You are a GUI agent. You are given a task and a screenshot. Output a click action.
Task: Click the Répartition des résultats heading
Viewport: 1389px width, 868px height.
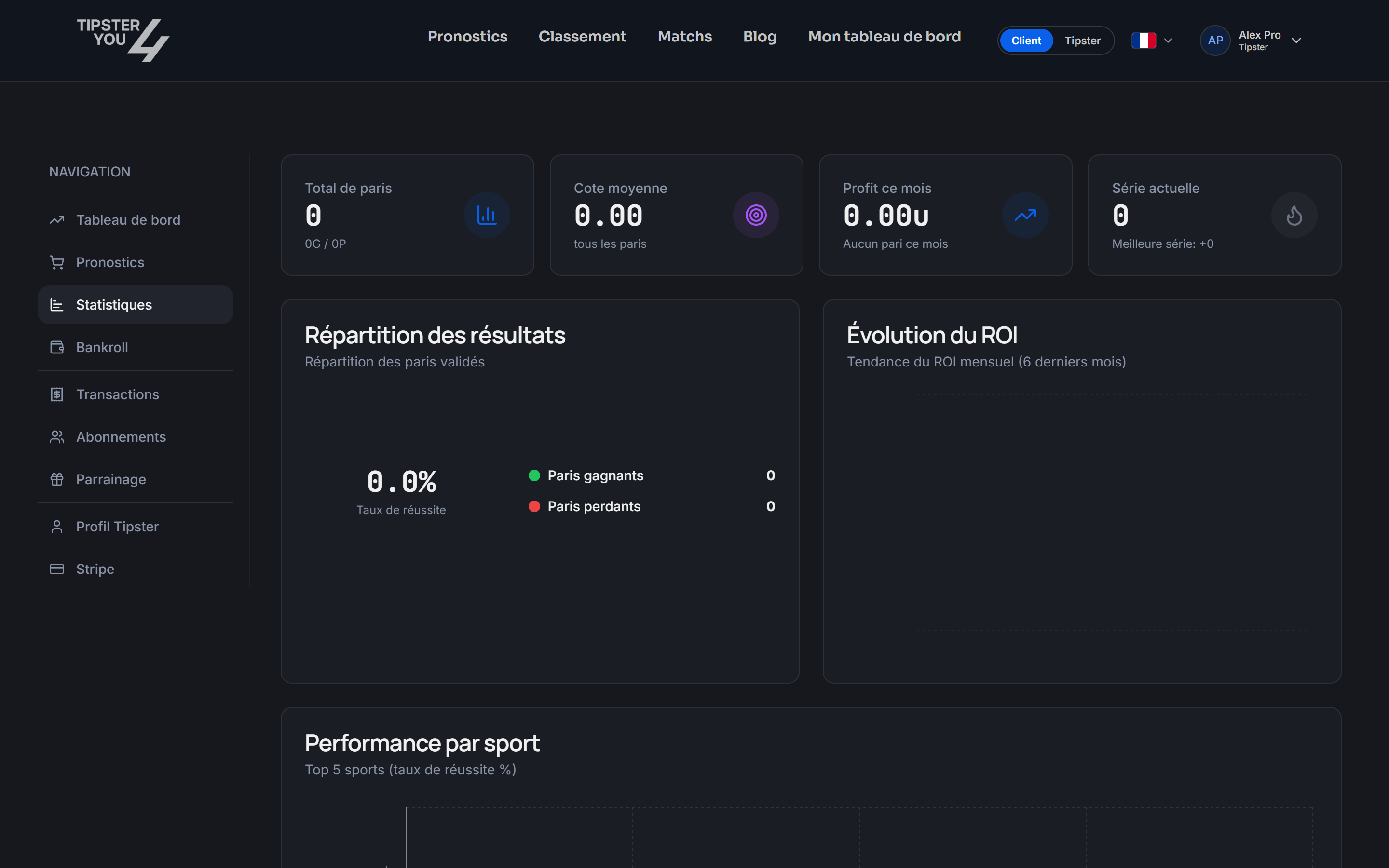pos(435,335)
